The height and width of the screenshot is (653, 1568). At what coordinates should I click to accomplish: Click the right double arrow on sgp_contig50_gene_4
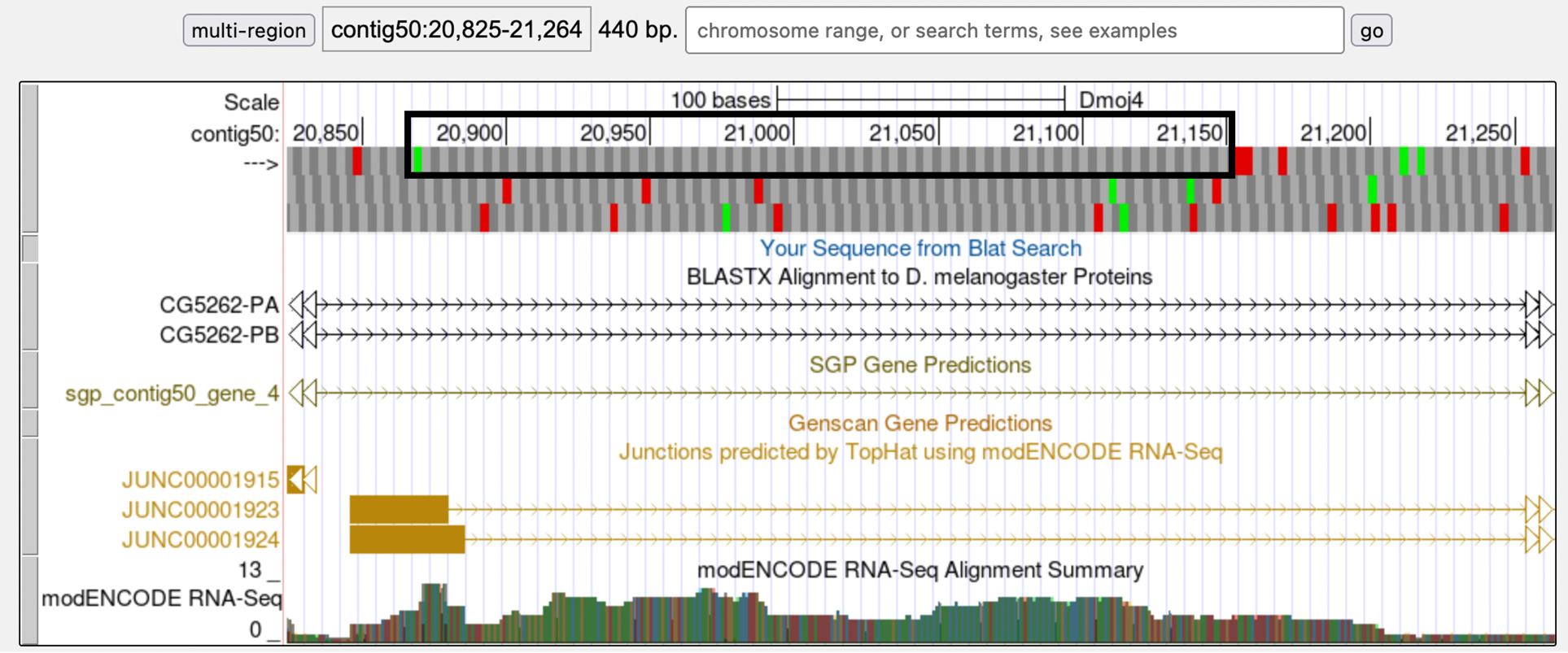click(x=1539, y=394)
